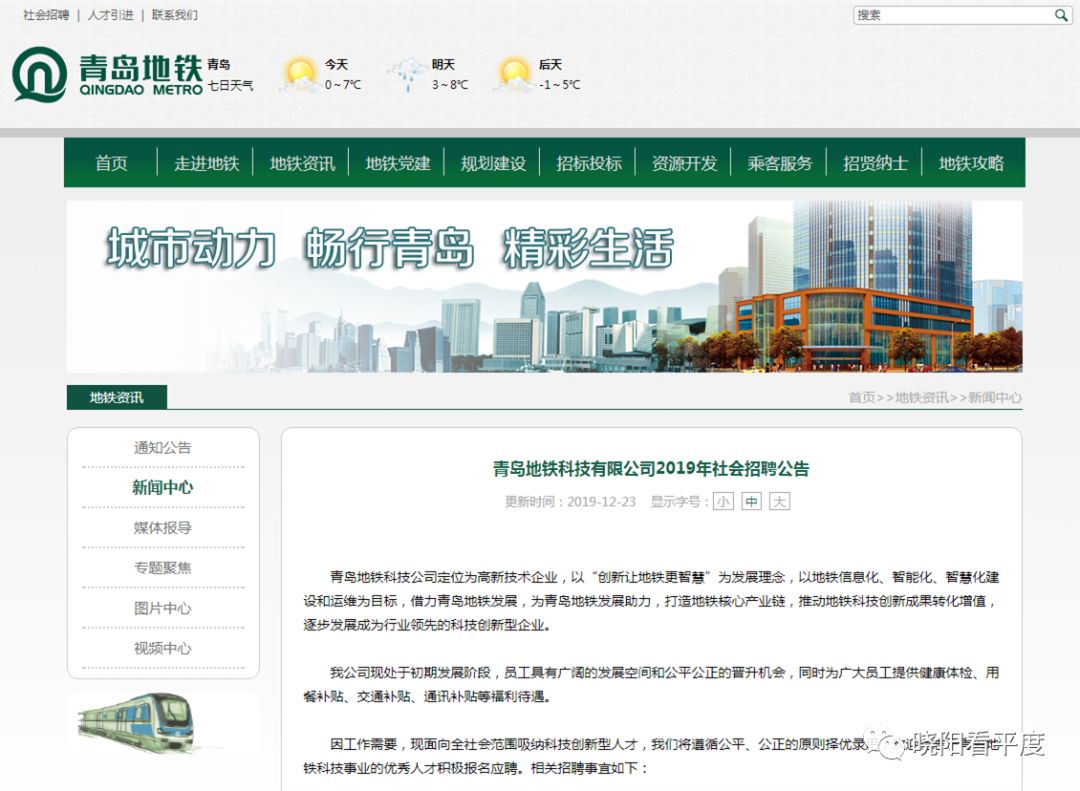This screenshot has height=791, width=1080.
Task: Set font size to small (小)
Action: click(x=722, y=502)
